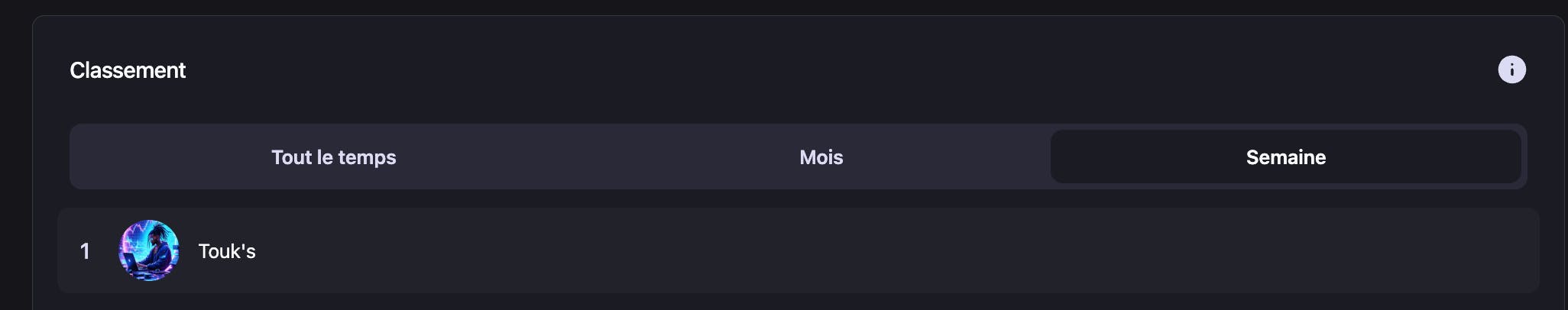This screenshot has height=310, width=1568.
Task: Tap the information button beside Classement
Action: (x=1511, y=69)
